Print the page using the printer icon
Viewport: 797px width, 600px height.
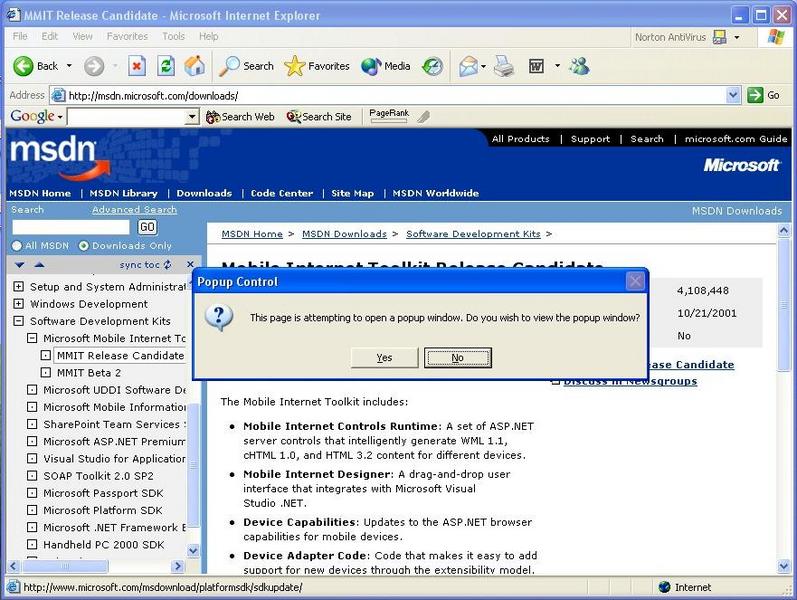coord(504,66)
